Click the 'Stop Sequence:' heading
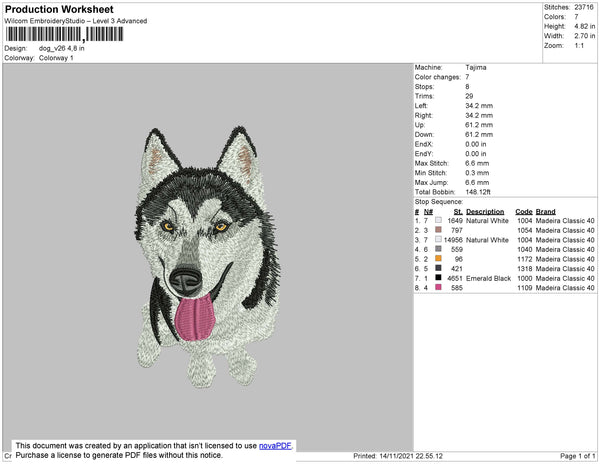Viewport: 600px width, 464px height. (x=439, y=202)
